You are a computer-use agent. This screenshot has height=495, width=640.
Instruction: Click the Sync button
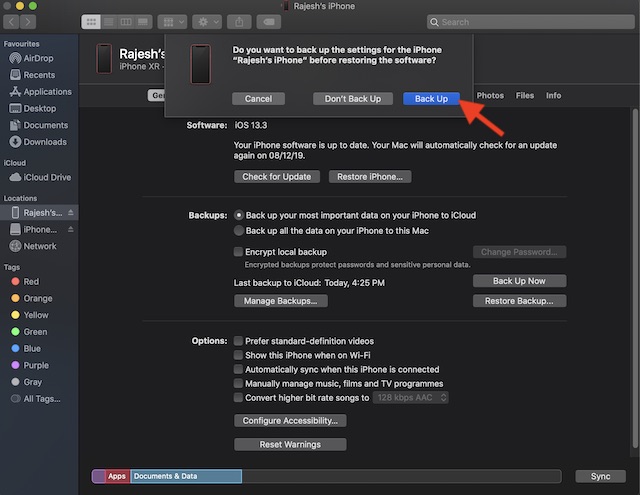pyautogui.click(x=600, y=476)
